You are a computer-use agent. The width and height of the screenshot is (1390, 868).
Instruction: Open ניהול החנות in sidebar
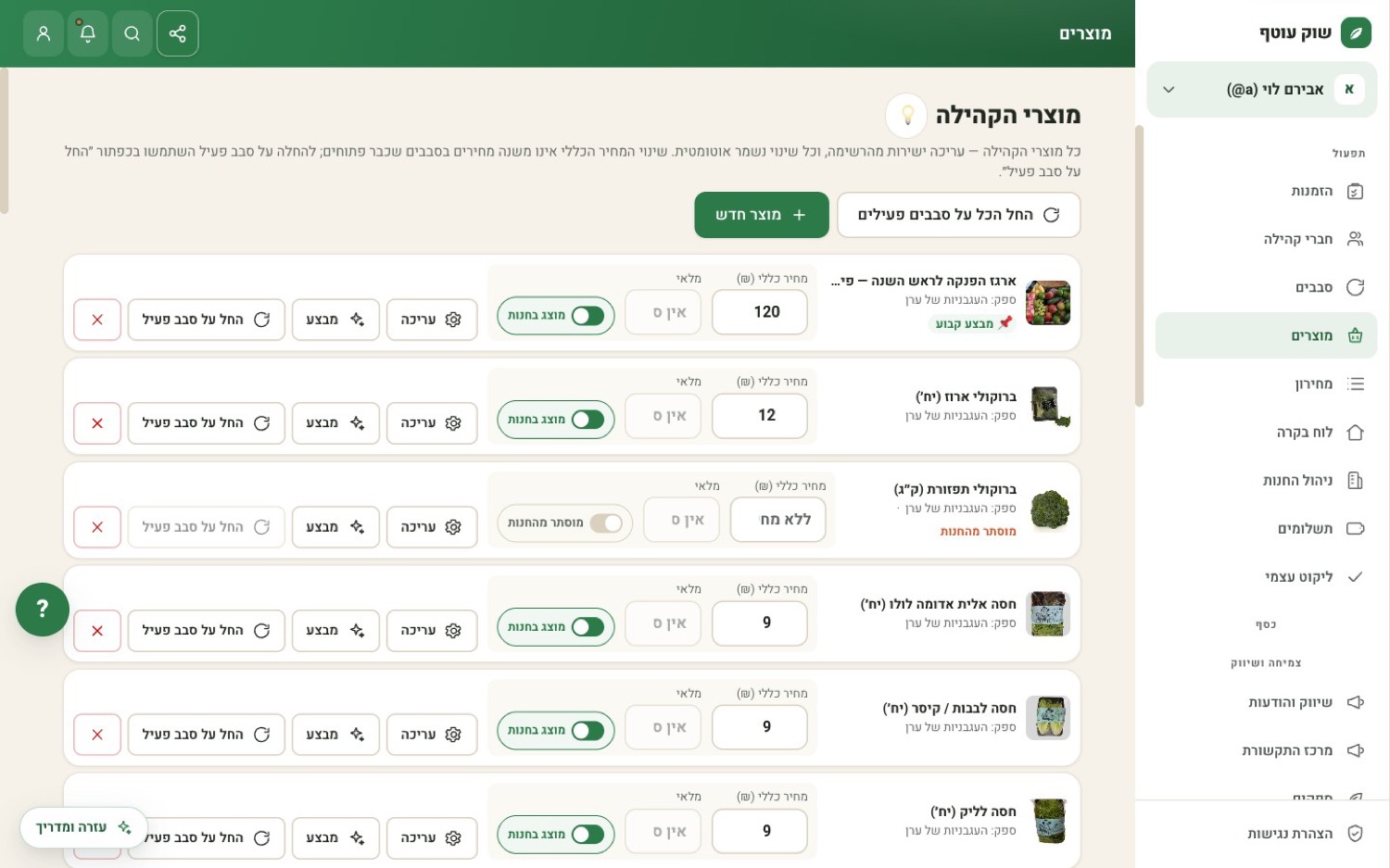(1266, 480)
